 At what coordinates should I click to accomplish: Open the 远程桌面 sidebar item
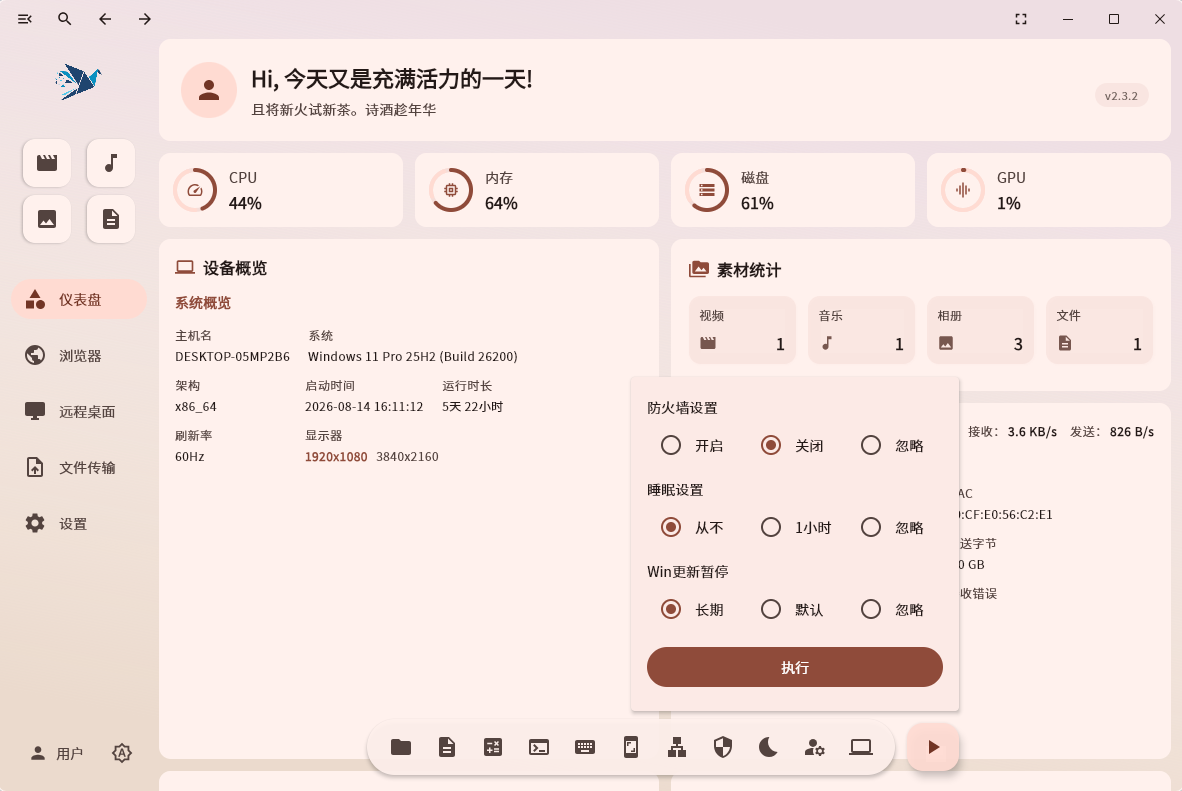[78, 412]
